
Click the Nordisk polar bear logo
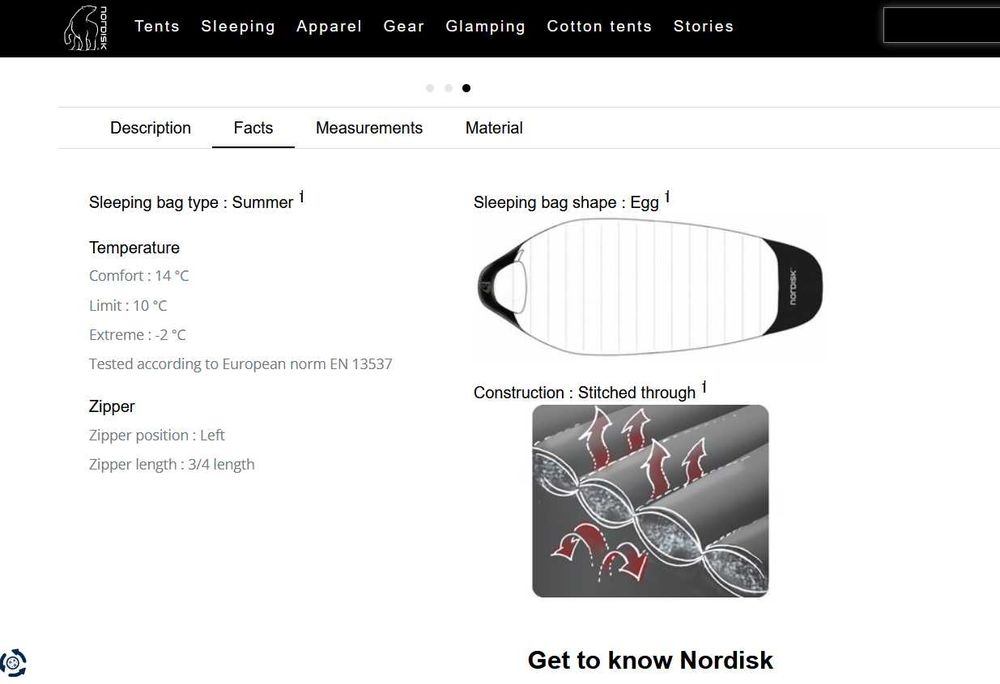point(85,27)
